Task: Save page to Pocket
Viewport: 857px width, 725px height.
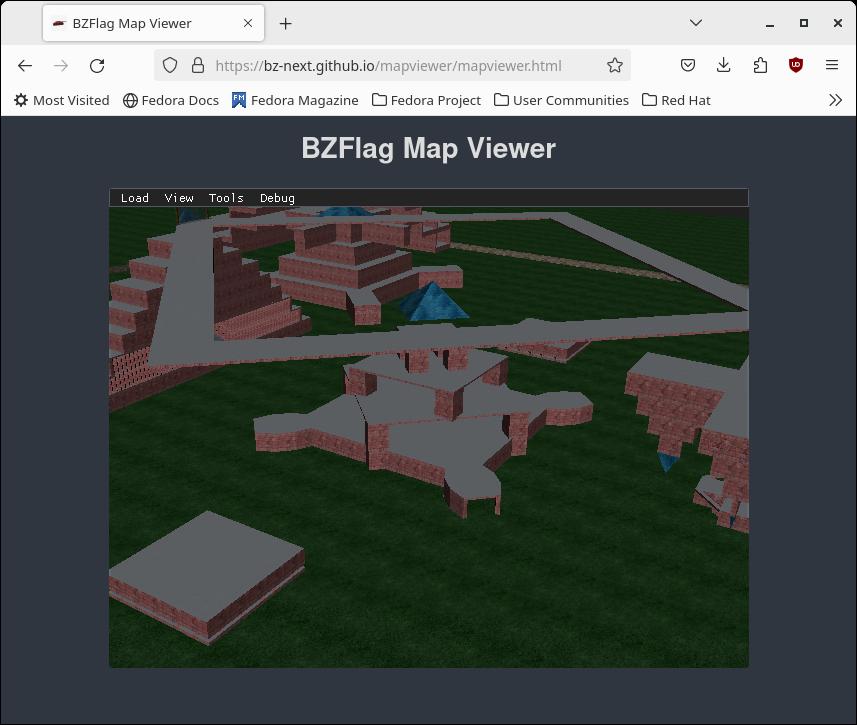Action: (688, 66)
